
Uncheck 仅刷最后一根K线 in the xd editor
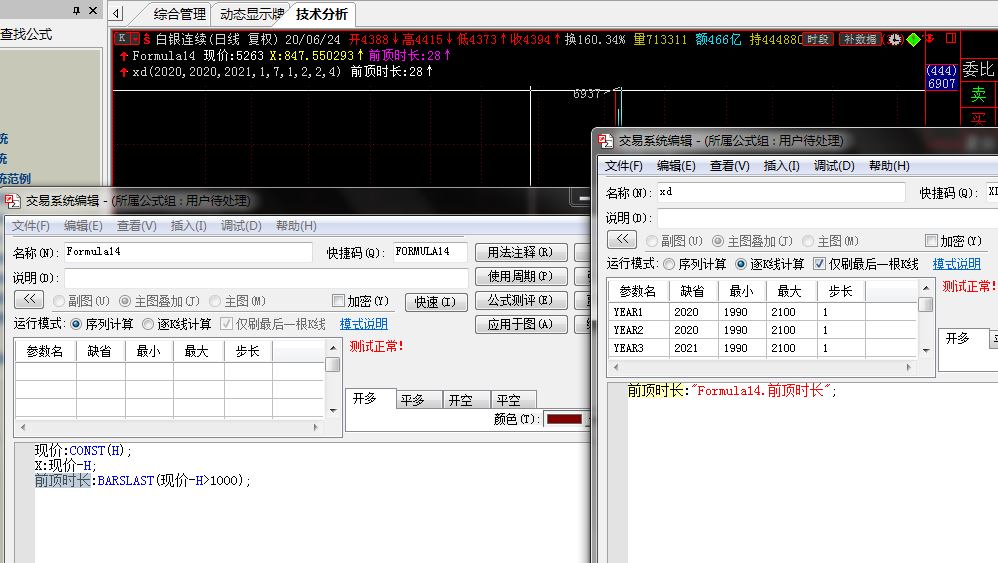pos(819,264)
